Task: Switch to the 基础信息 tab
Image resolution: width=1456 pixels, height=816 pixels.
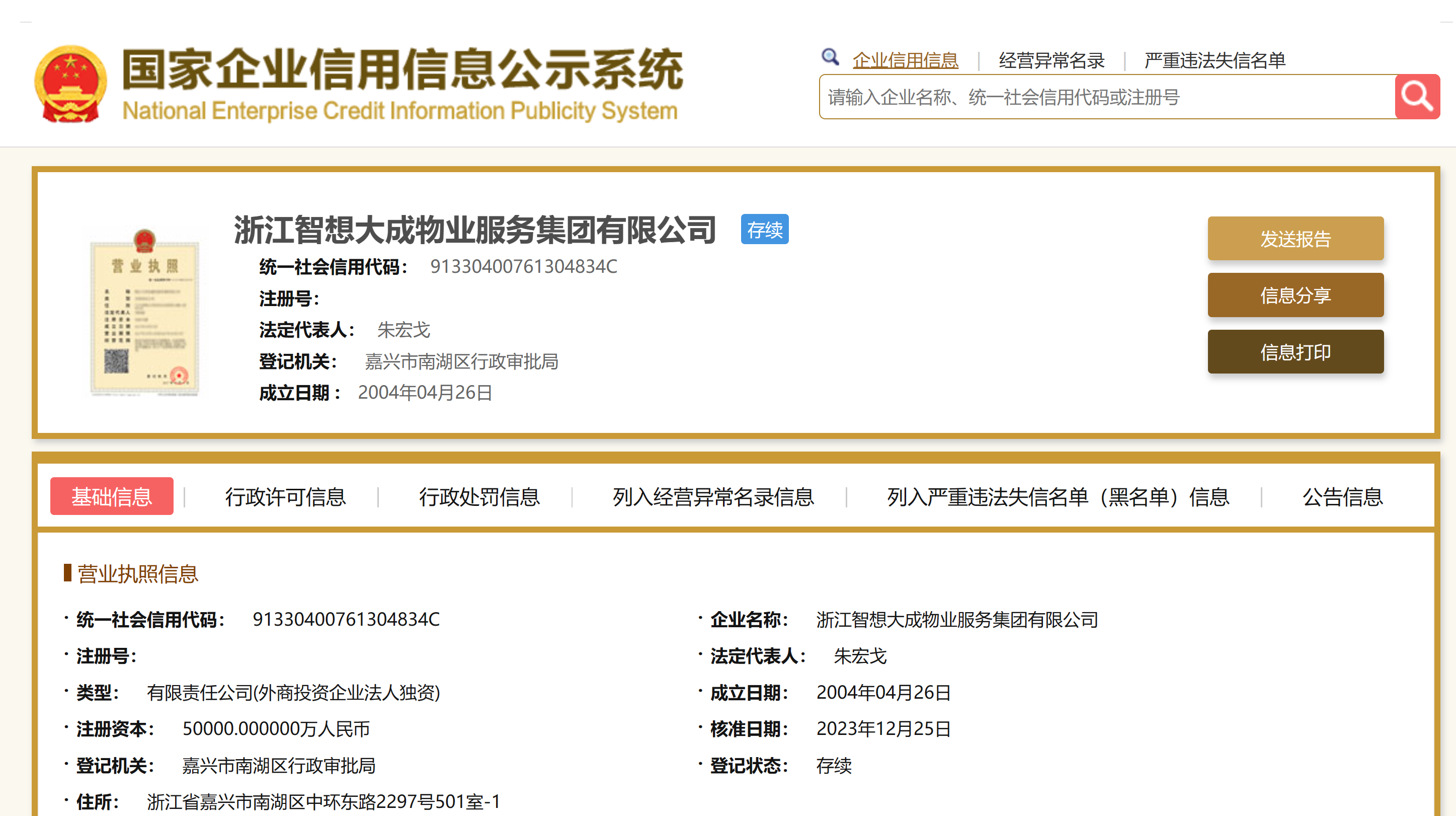Action: [x=112, y=496]
